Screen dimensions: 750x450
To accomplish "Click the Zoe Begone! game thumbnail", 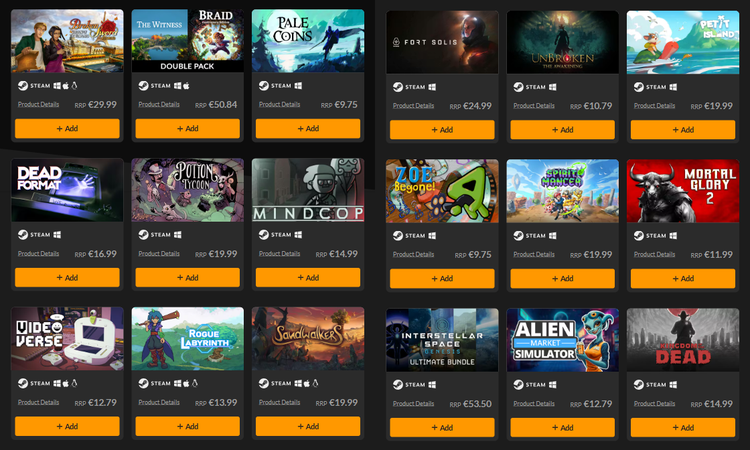I will tap(442, 191).
